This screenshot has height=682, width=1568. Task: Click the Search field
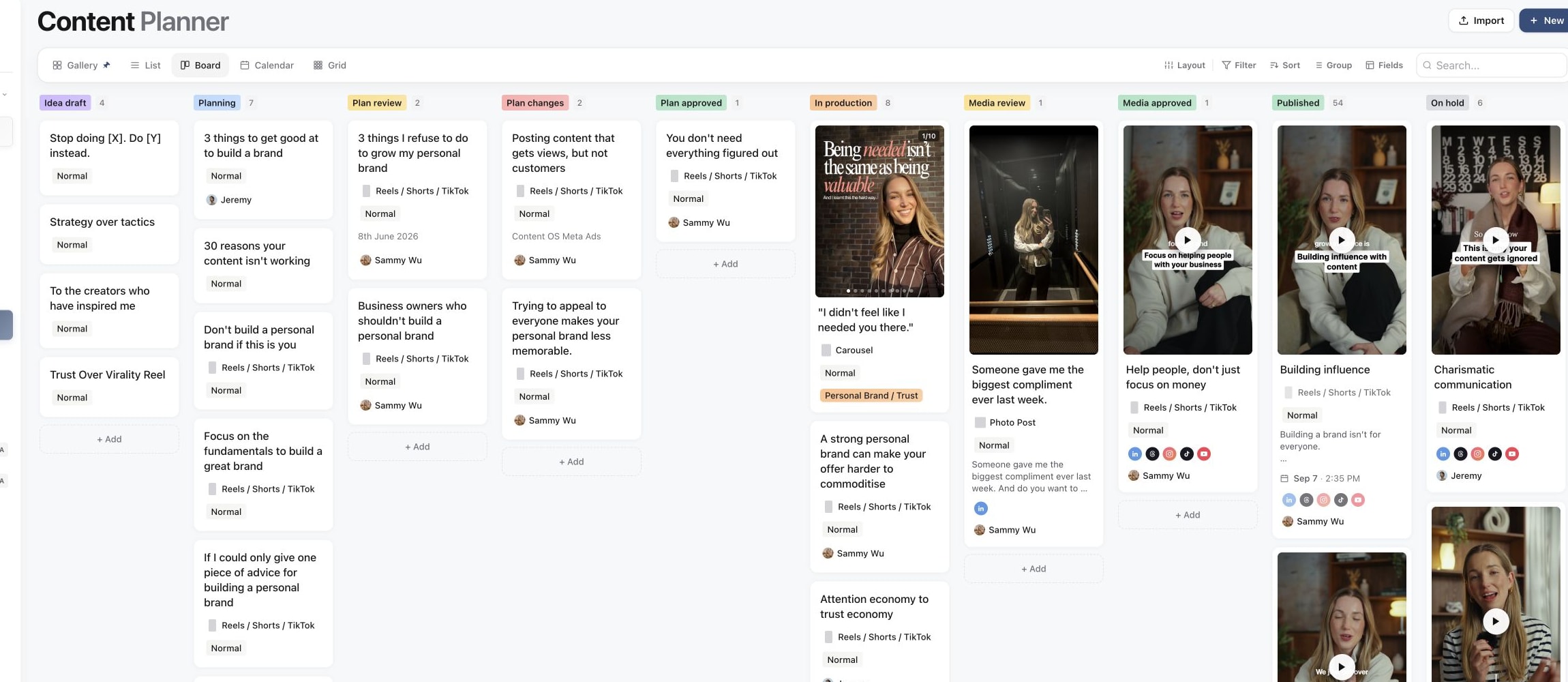(1492, 65)
